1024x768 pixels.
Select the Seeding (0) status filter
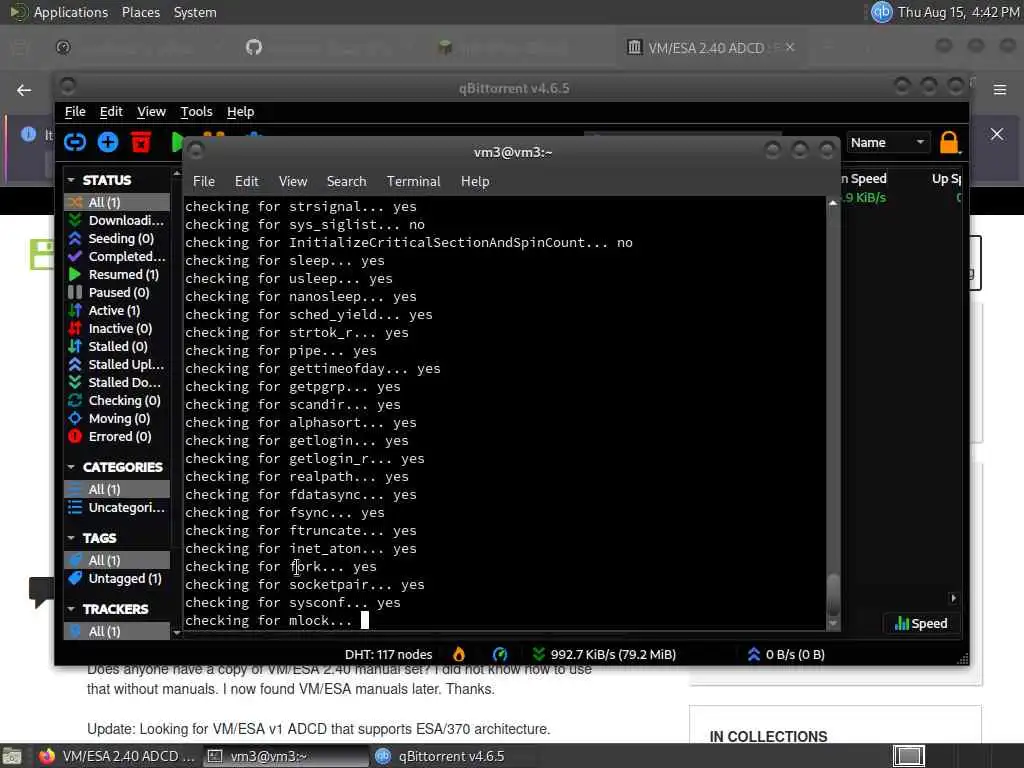pyautogui.click(x=117, y=238)
